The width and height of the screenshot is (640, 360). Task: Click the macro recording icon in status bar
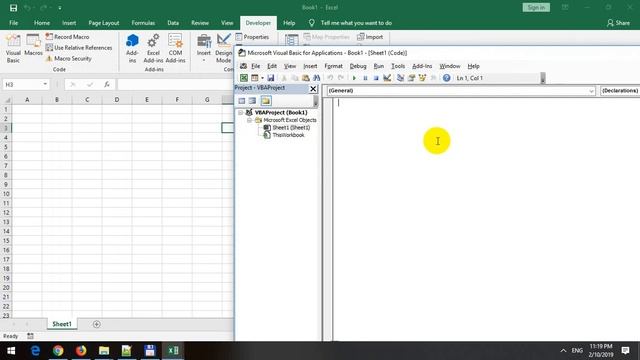pos(30,336)
